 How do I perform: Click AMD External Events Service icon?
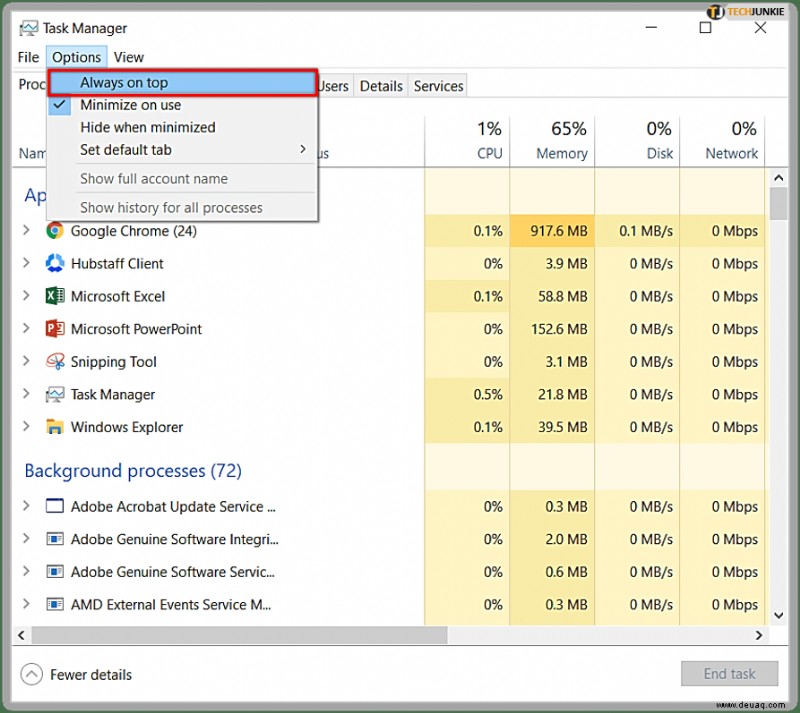click(55, 604)
